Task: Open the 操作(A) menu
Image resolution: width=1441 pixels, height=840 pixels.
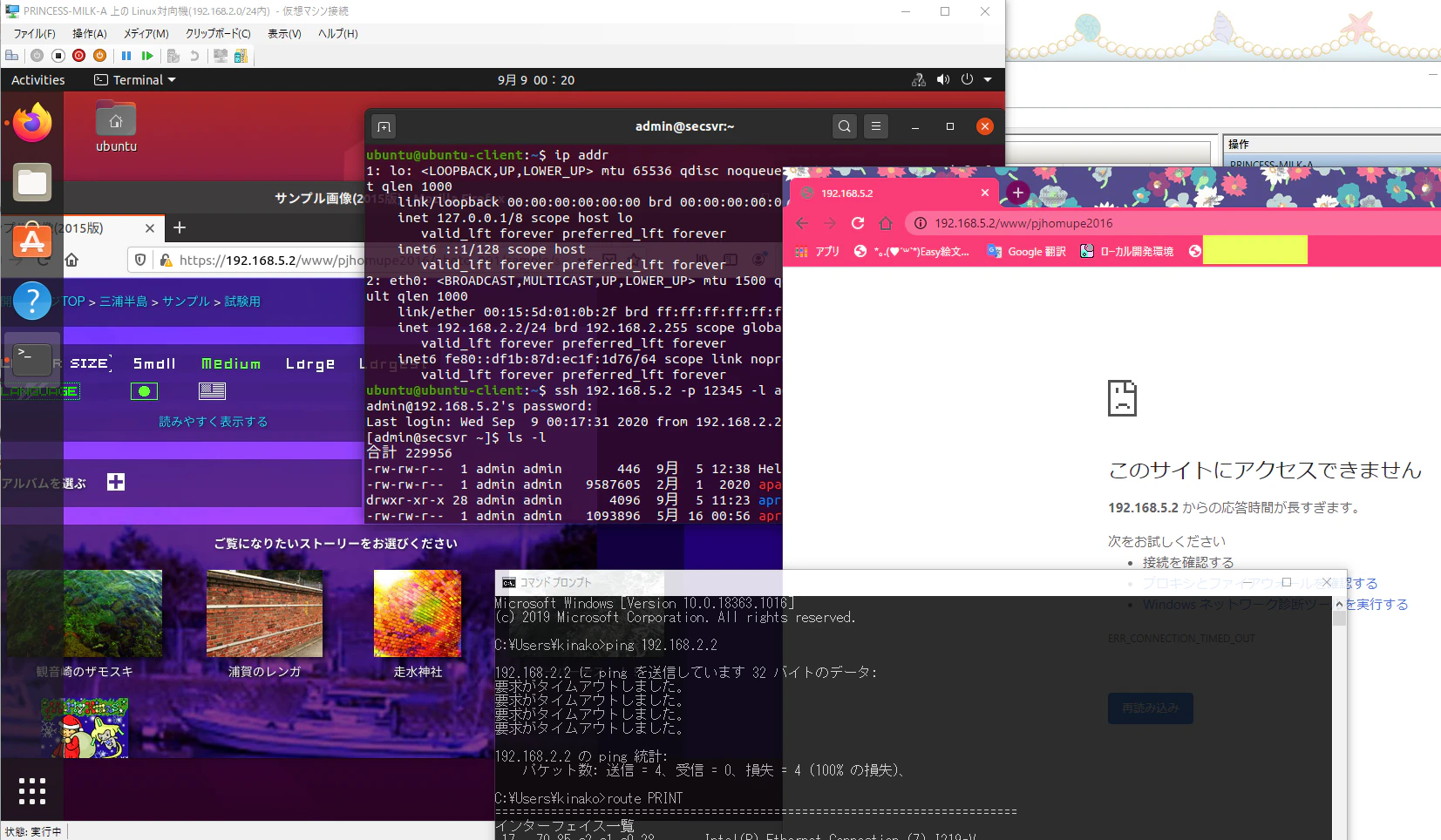Action: pyautogui.click(x=90, y=33)
